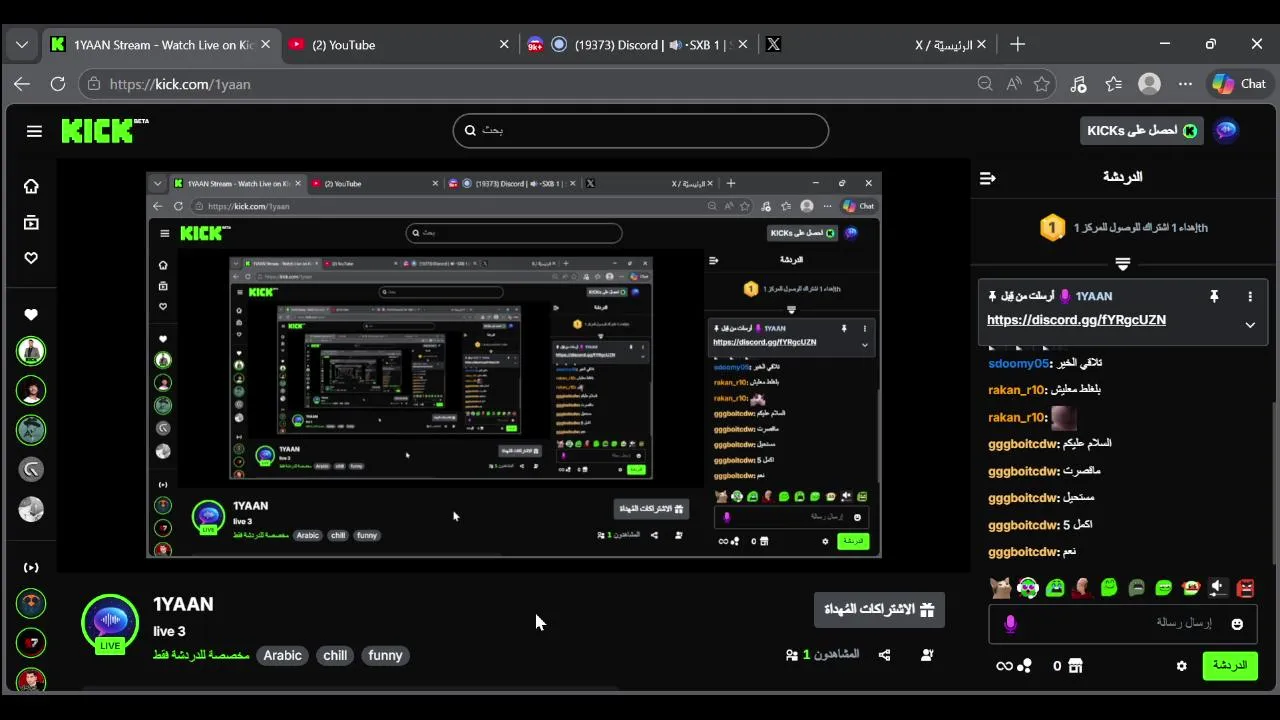Send the mute speaker emote
Screen dimensions: 1280x720
1217,587
